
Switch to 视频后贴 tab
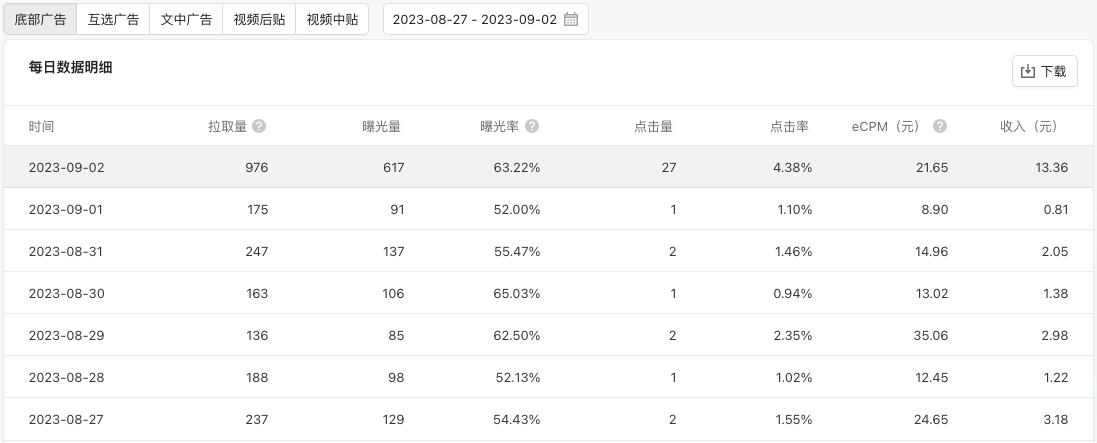click(x=259, y=20)
